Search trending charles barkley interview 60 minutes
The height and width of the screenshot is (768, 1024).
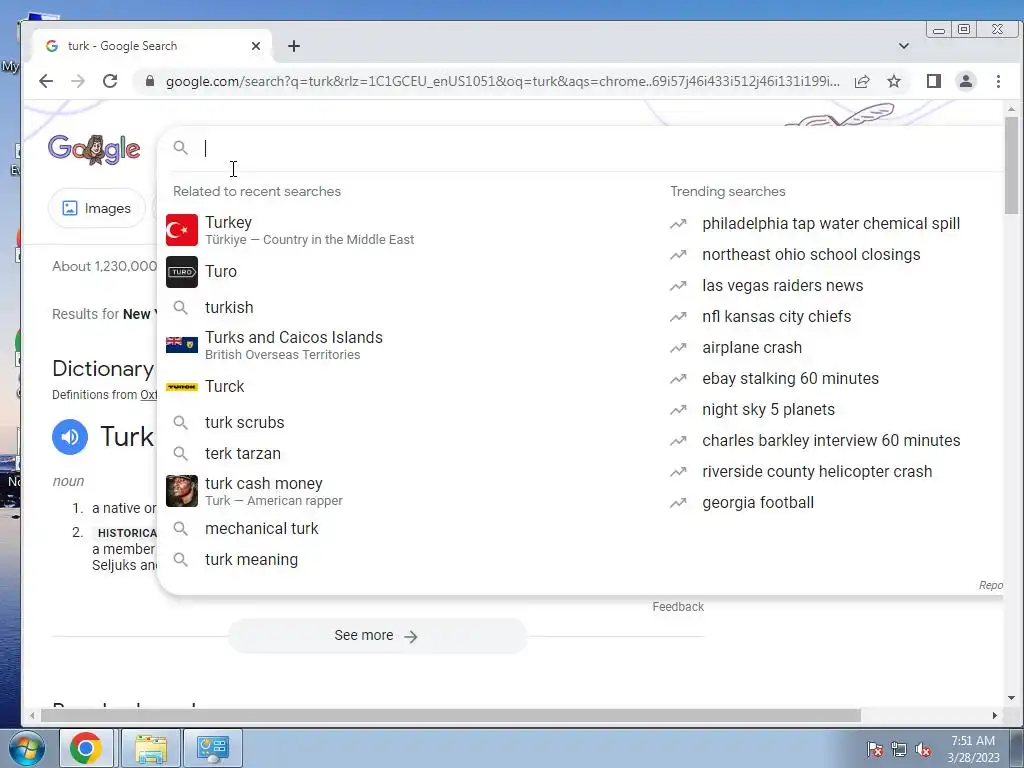(x=831, y=441)
